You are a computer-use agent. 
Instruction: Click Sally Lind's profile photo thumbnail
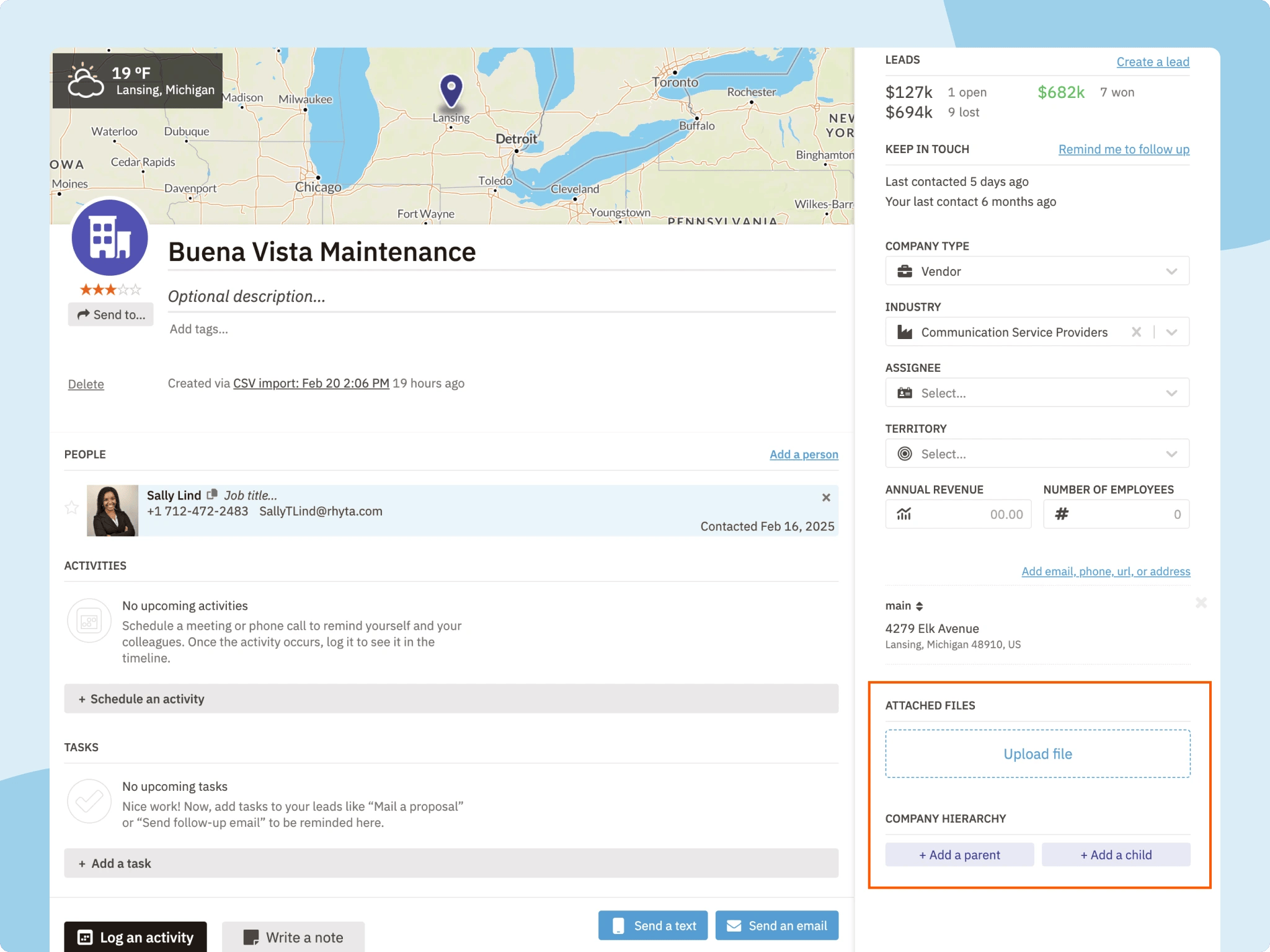click(112, 511)
